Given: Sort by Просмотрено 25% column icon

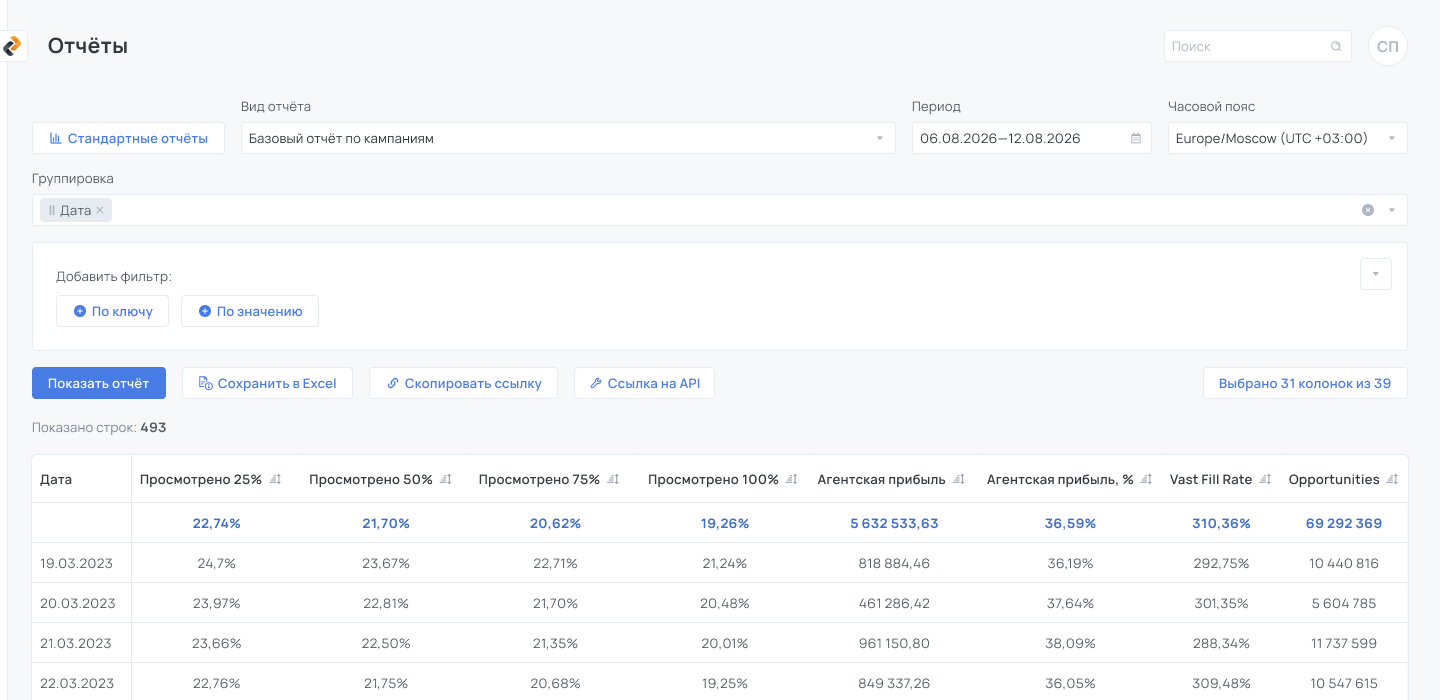Looking at the screenshot, I should coord(275,480).
